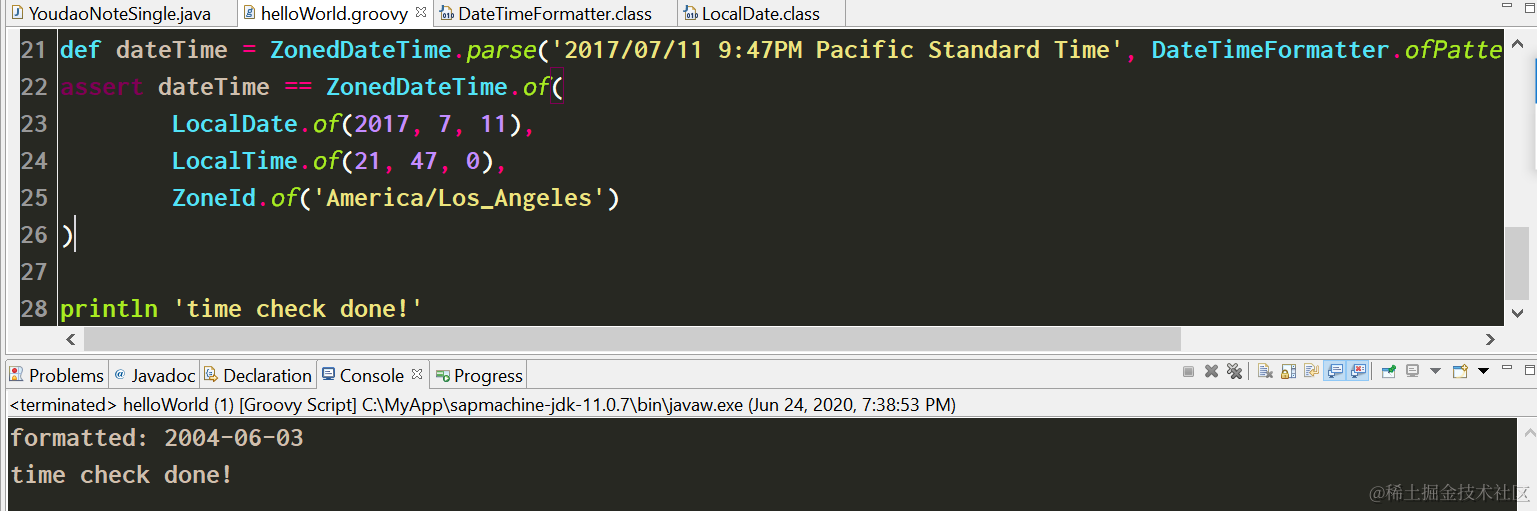
Task: Toggle Word Wrap in the Console
Action: [x=1311, y=371]
